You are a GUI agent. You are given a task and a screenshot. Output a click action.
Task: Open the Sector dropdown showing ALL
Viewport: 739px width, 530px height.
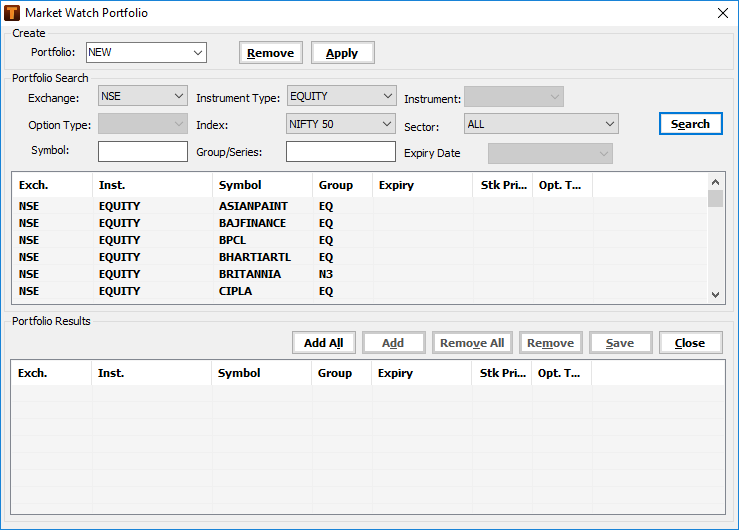[x=541, y=124]
